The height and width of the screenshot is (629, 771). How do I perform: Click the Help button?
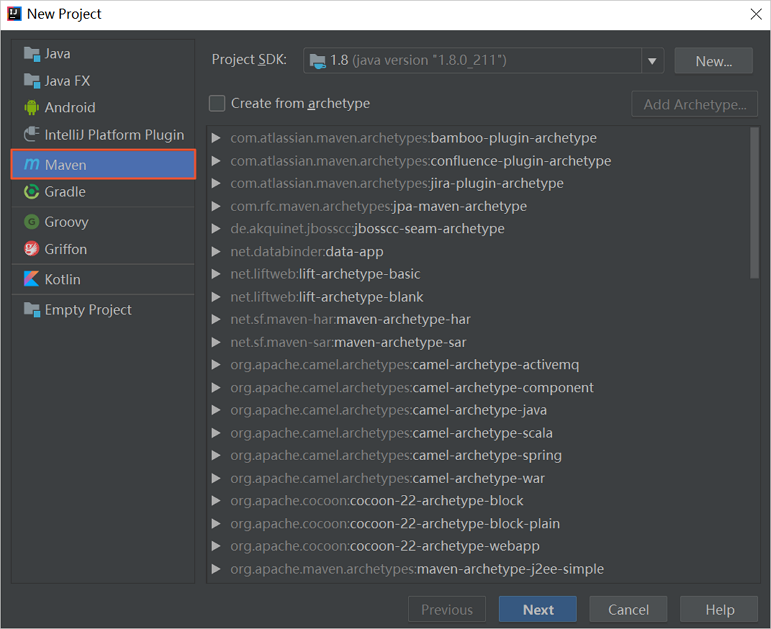[x=719, y=610]
